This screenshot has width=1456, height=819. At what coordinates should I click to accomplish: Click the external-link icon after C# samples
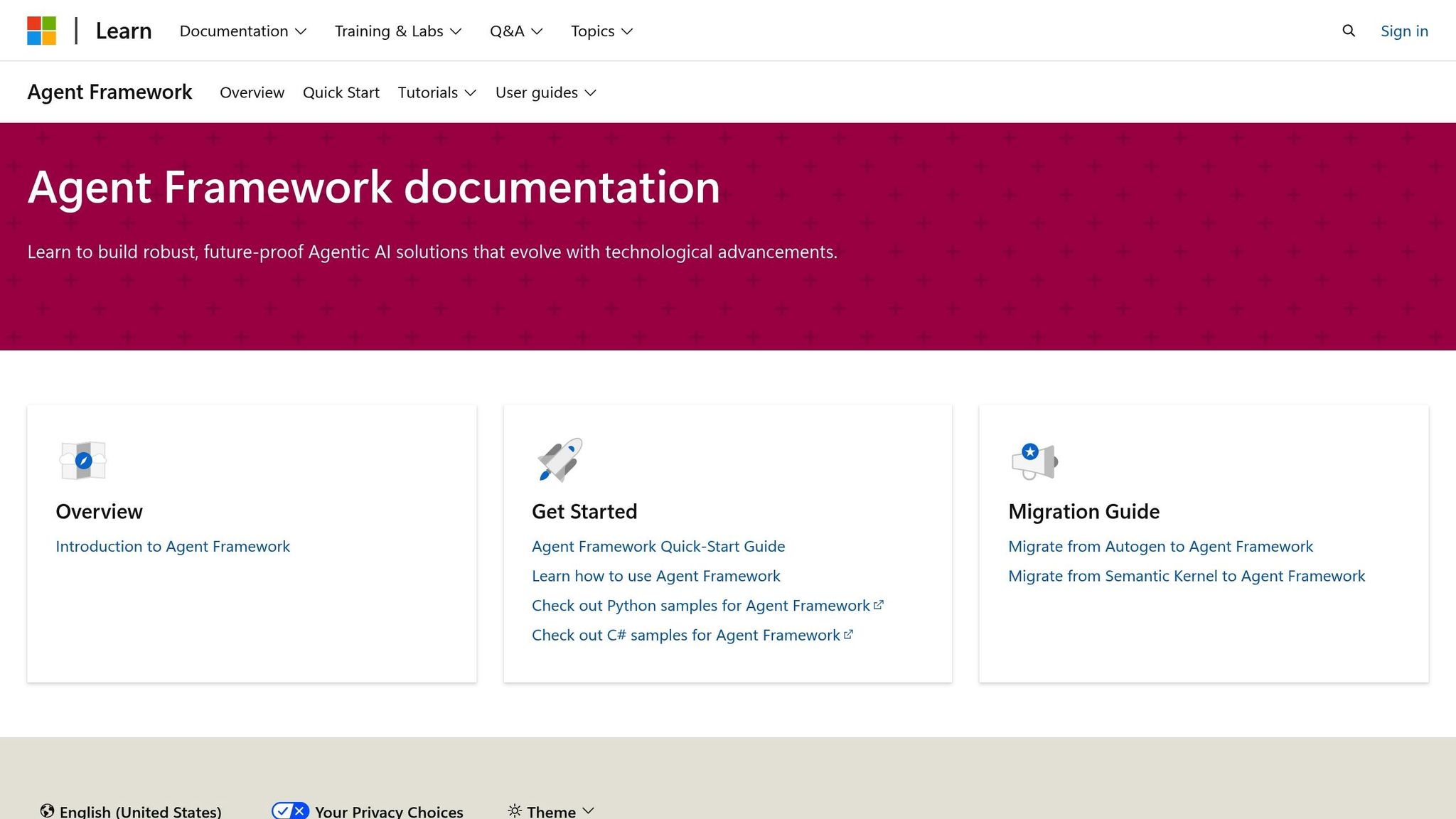pos(849,633)
